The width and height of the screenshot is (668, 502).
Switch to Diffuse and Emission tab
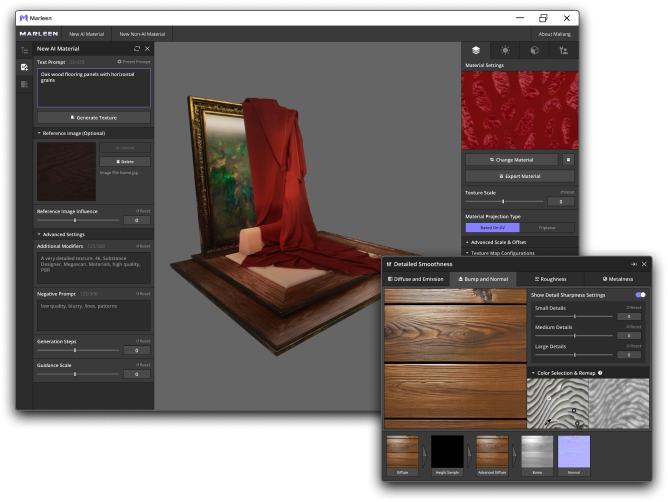click(416, 279)
